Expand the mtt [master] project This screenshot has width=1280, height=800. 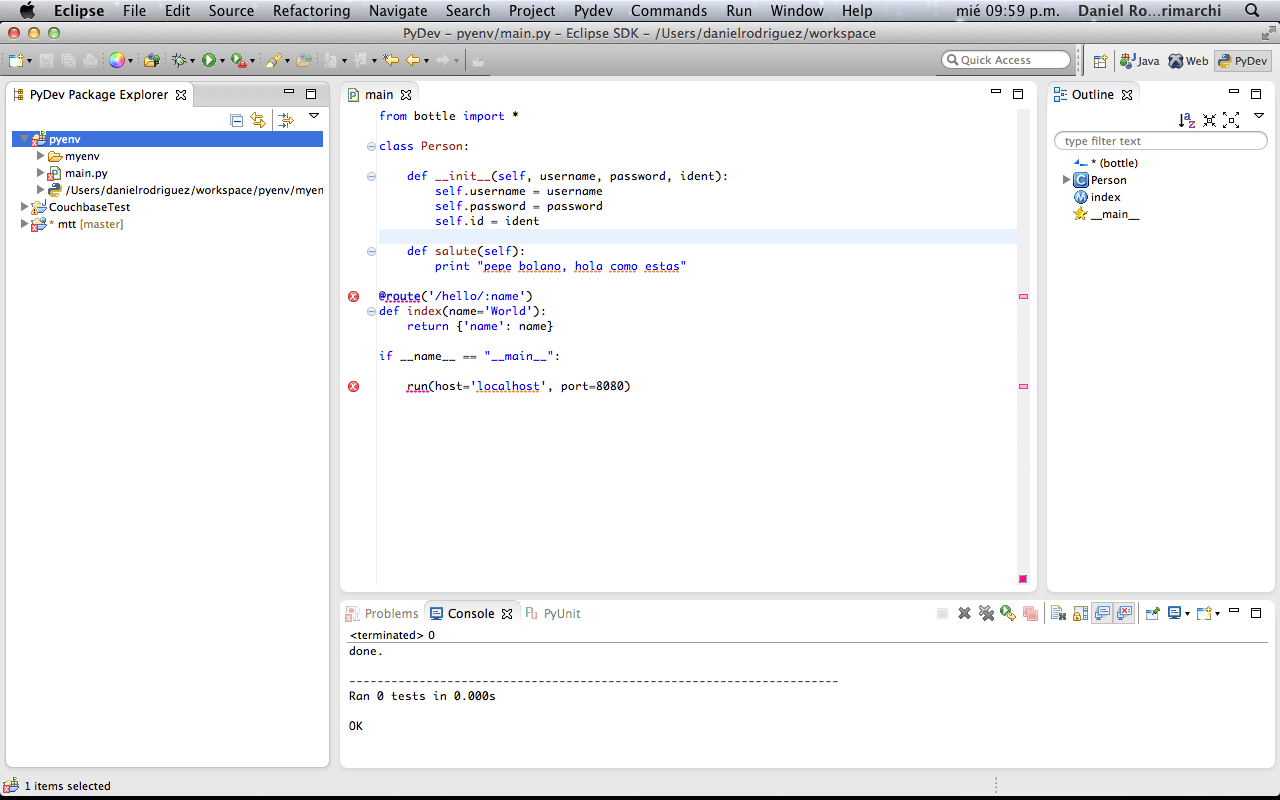coord(25,224)
